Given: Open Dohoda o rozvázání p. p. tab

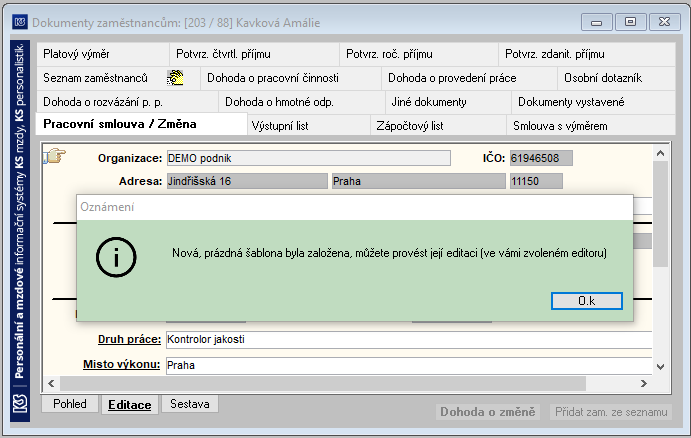Looking at the screenshot, I should pos(127,102).
